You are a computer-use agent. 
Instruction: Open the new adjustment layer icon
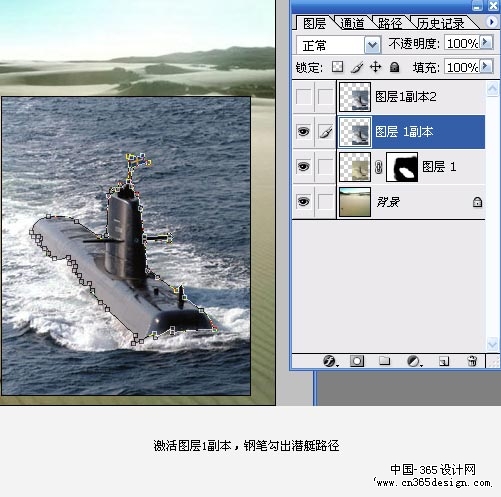pyautogui.click(x=414, y=361)
